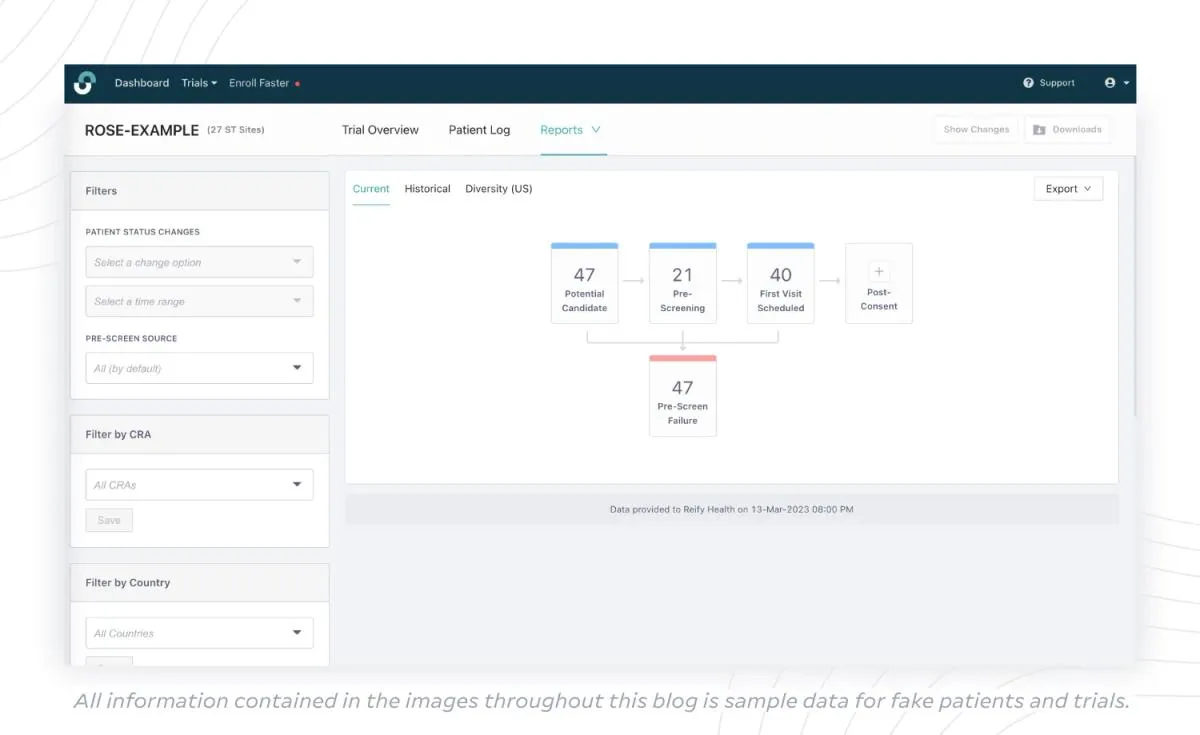Viewport: 1200px width, 735px height.
Task: Open the 'All Countries' dropdown
Action: pyautogui.click(x=199, y=633)
